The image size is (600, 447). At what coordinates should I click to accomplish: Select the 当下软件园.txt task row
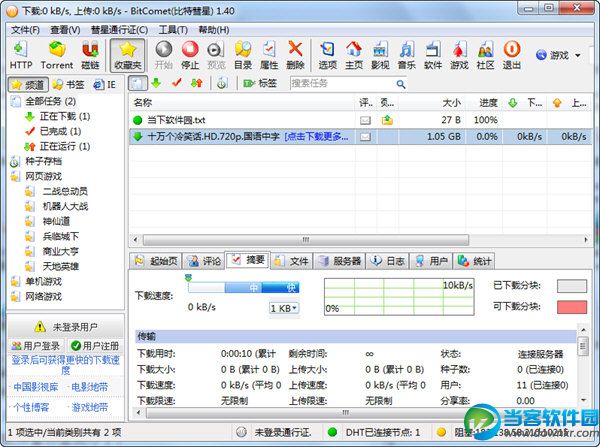point(360,120)
